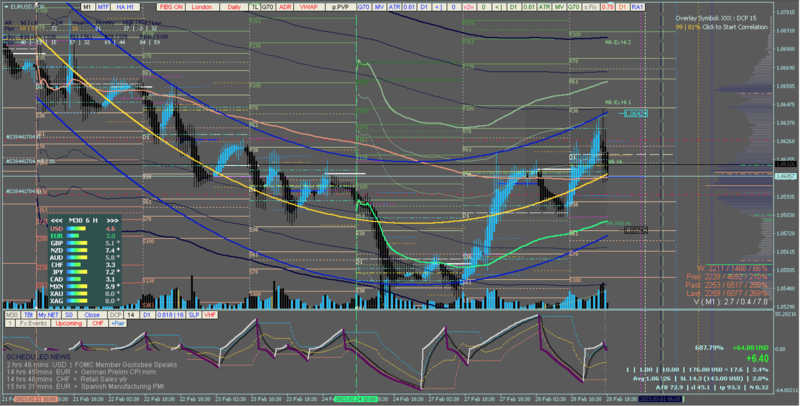Viewport: 800px width, 406px height.
Task: Click the blue-text ATR button
Action: pyautogui.click(x=394, y=7)
